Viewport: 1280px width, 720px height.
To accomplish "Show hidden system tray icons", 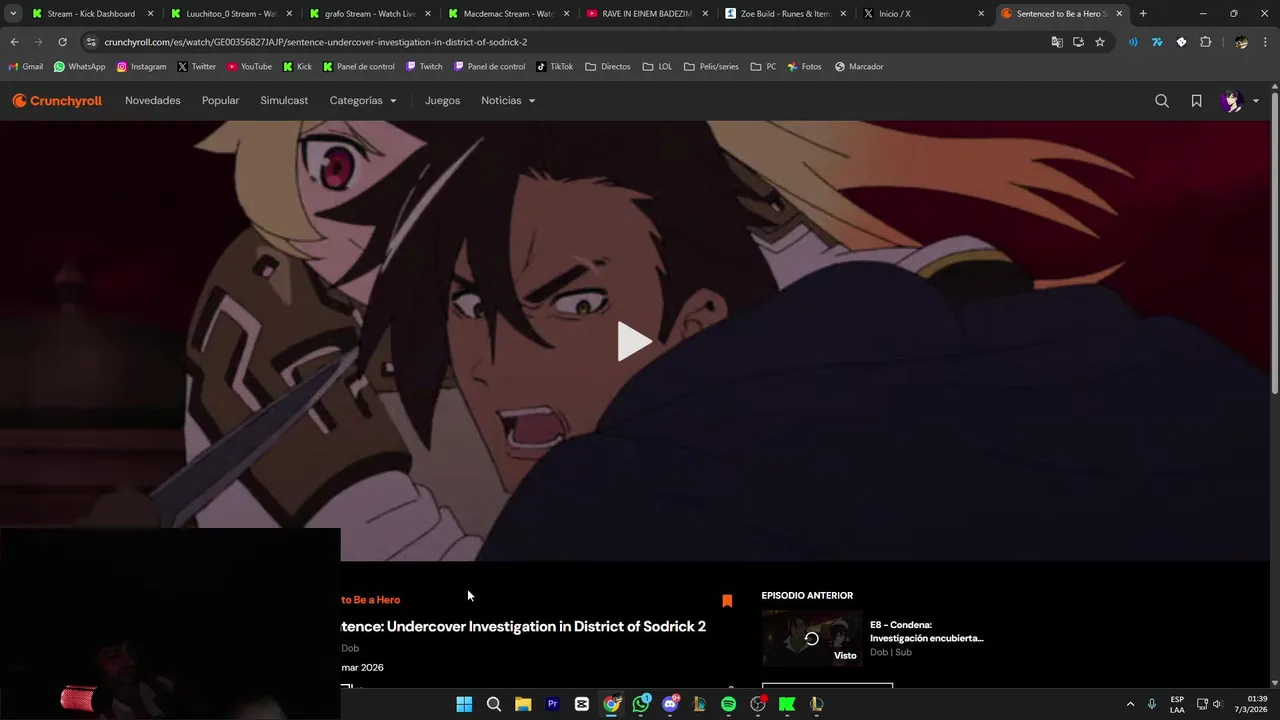I will tap(1130, 704).
